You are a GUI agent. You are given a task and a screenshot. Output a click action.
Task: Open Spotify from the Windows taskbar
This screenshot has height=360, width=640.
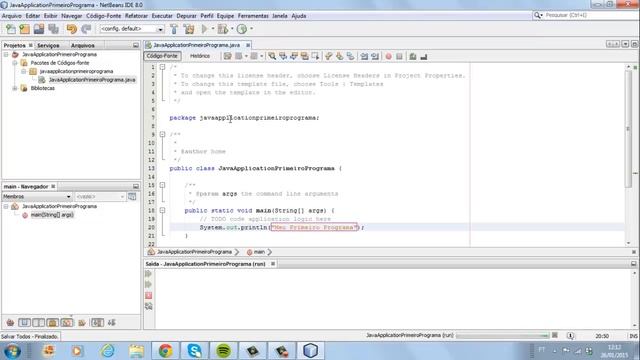tap(223, 351)
